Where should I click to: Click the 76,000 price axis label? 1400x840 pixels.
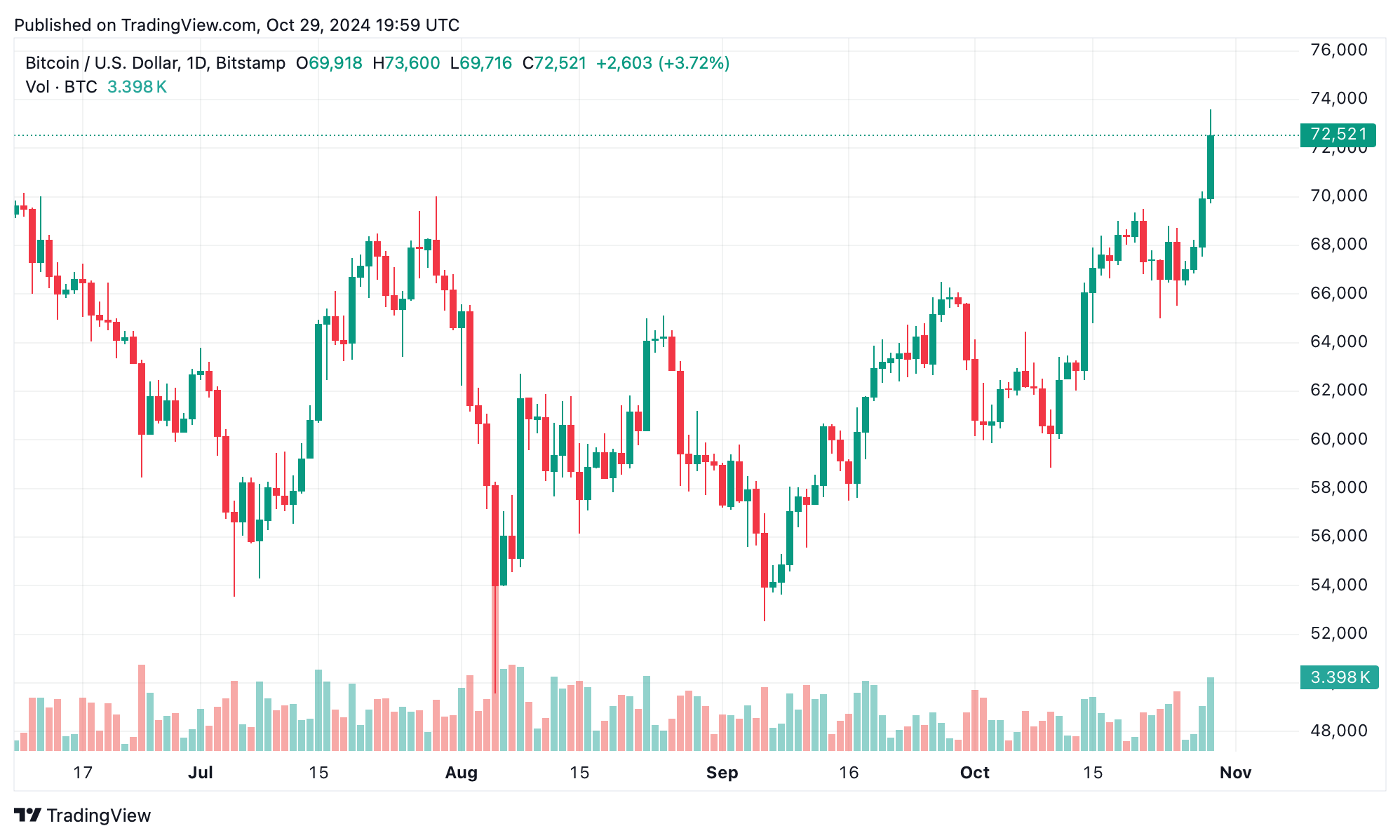[x=1338, y=50]
